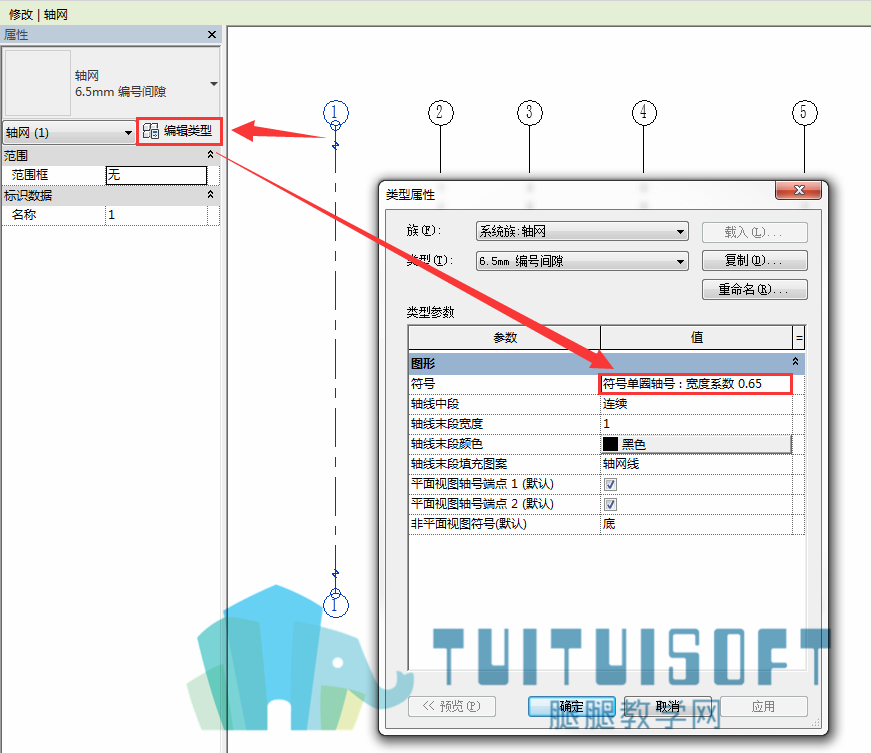Open the 族 family dropdown 系统族:轴网
The height and width of the screenshot is (753, 871).
[x=582, y=231]
